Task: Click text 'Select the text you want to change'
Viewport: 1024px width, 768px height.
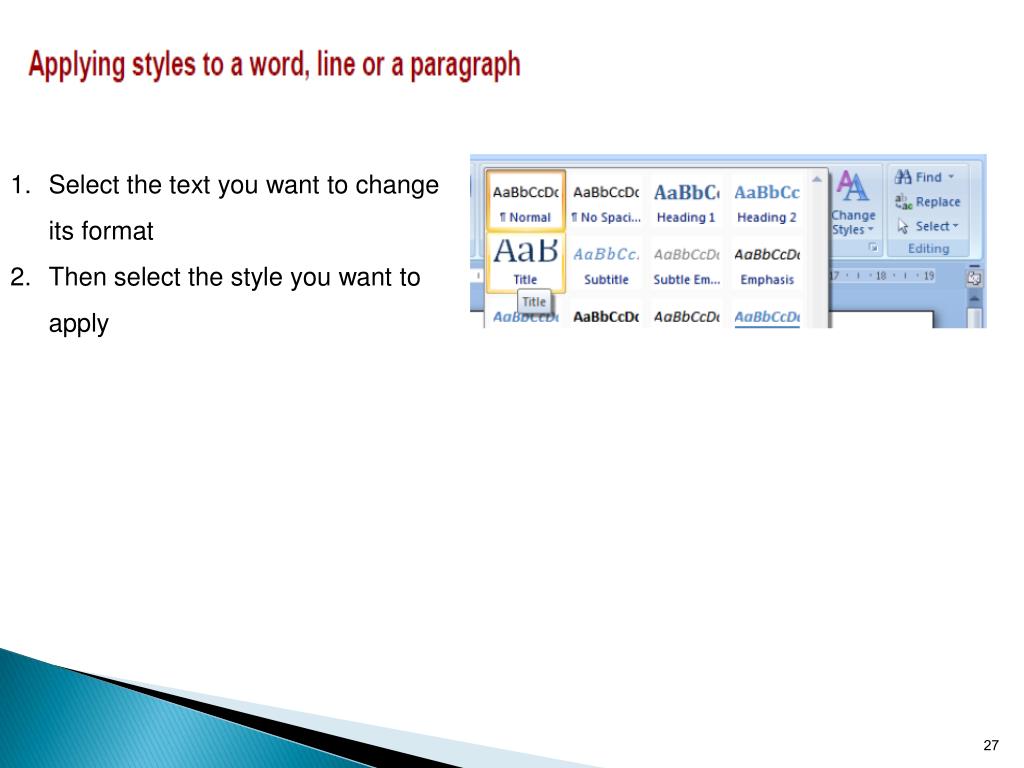Action: 244,185
